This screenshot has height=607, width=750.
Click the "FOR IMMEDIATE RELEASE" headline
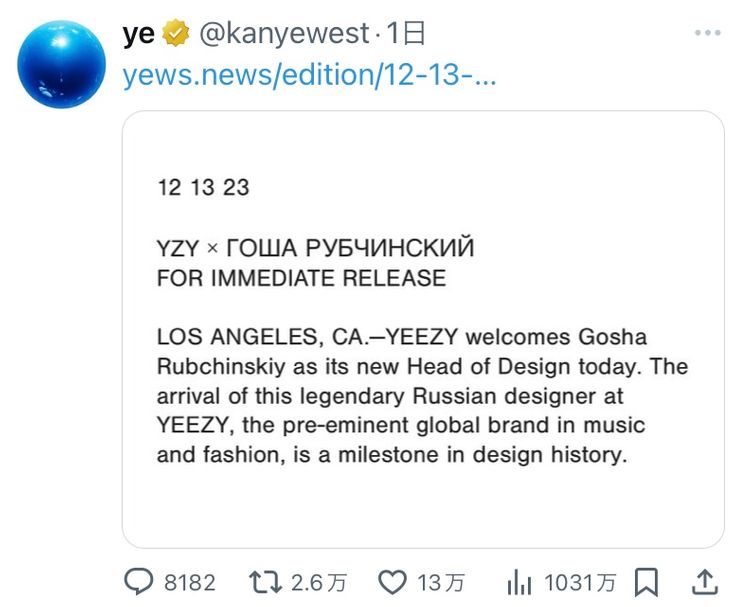click(301, 278)
